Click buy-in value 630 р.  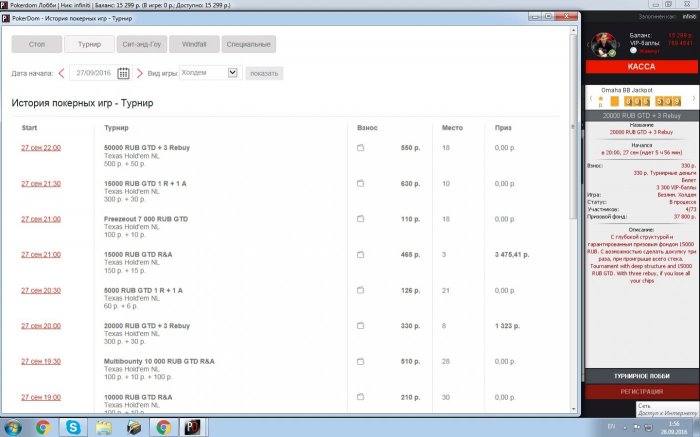coord(410,183)
